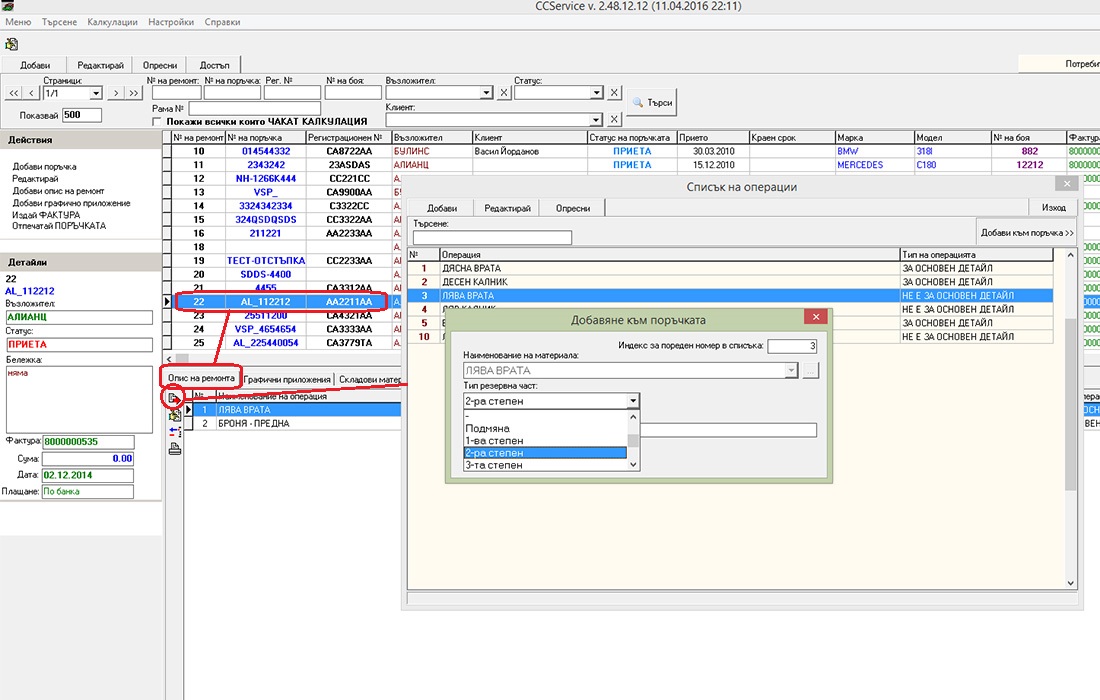
Task: Go to first page with << button
Action: pos(14,93)
